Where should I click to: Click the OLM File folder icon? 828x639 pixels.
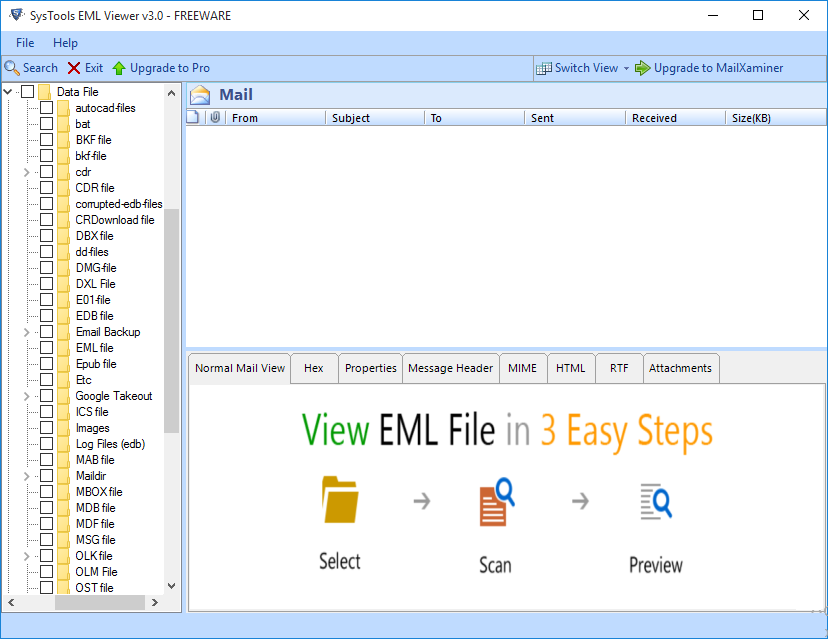pyautogui.click(x=63, y=571)
